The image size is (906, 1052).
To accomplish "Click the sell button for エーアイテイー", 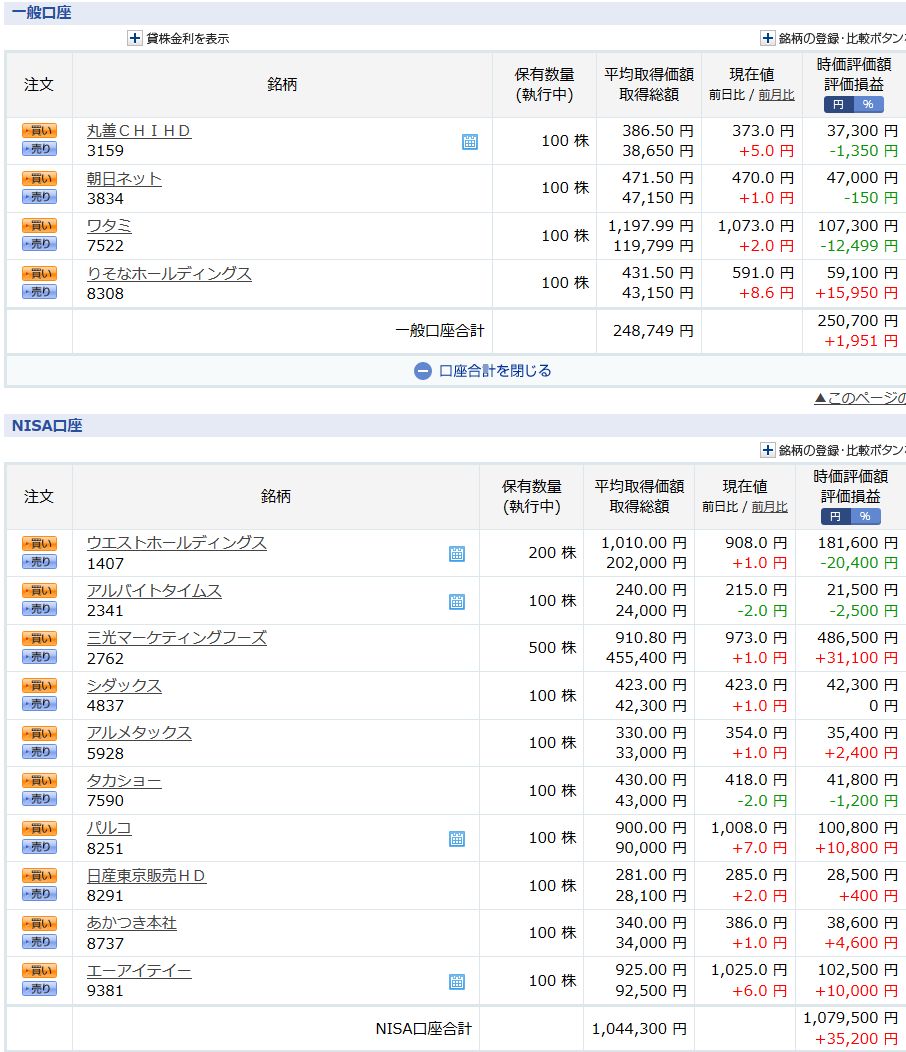I will click(39, 989).
